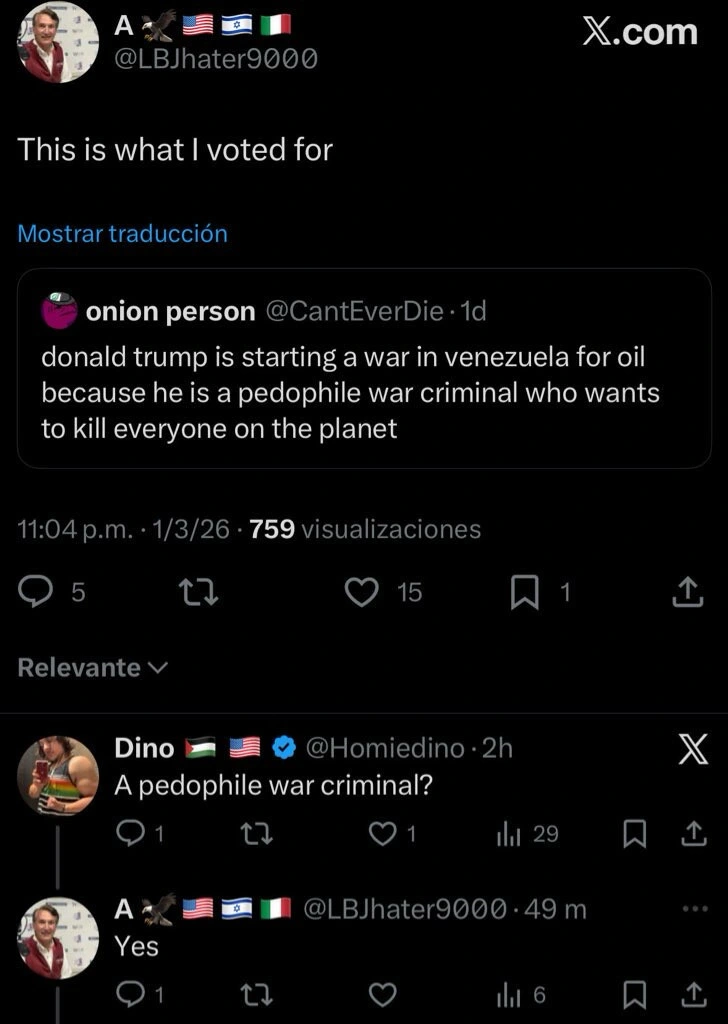Bookmark Dino's comment
This screenshot has width=728, height=1024.
[635, 833]
